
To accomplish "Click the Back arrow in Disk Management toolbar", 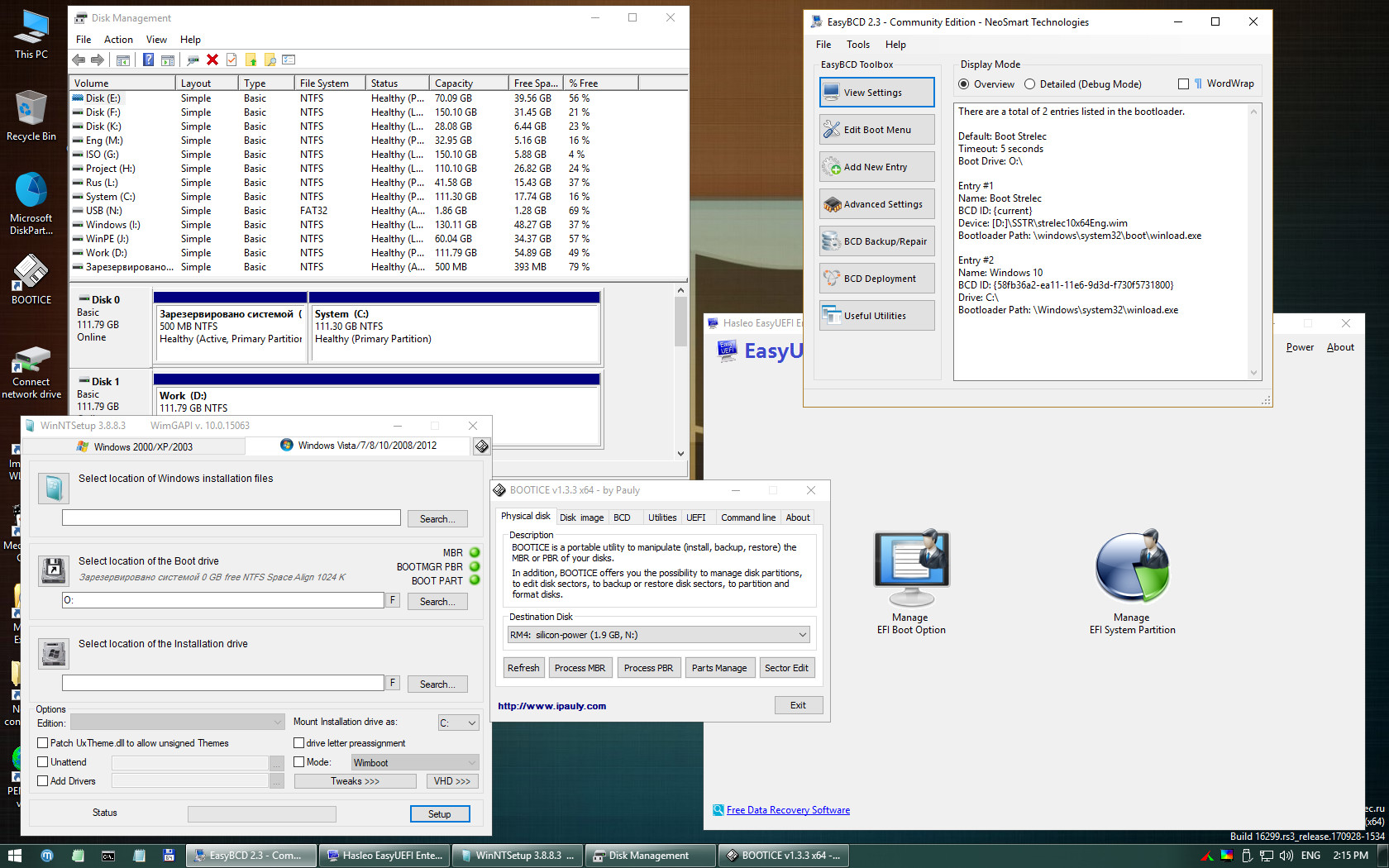I will [79, 60].
